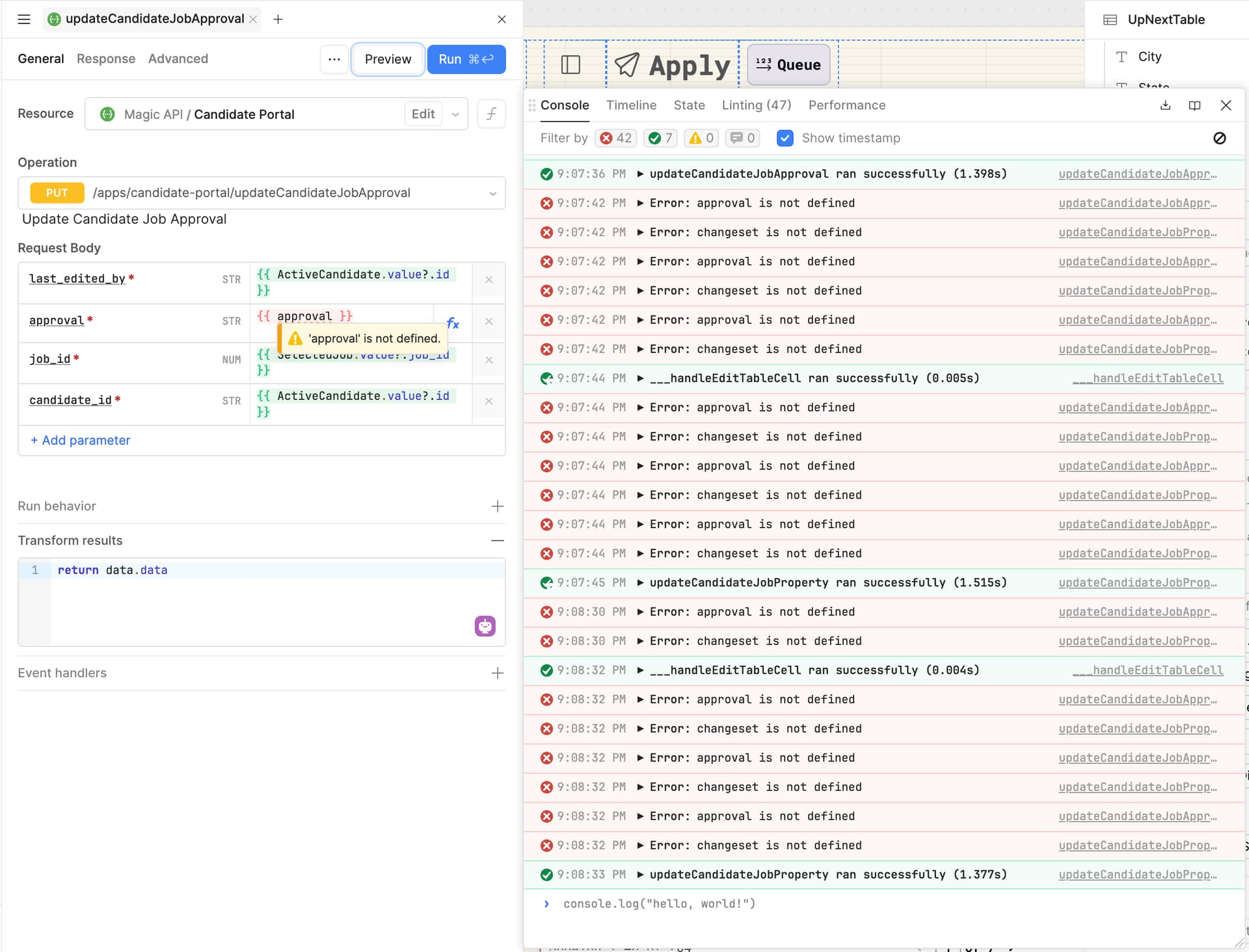Click the candidate_id value field
This screenshot has width=1249, height=952.
[361, 404]
